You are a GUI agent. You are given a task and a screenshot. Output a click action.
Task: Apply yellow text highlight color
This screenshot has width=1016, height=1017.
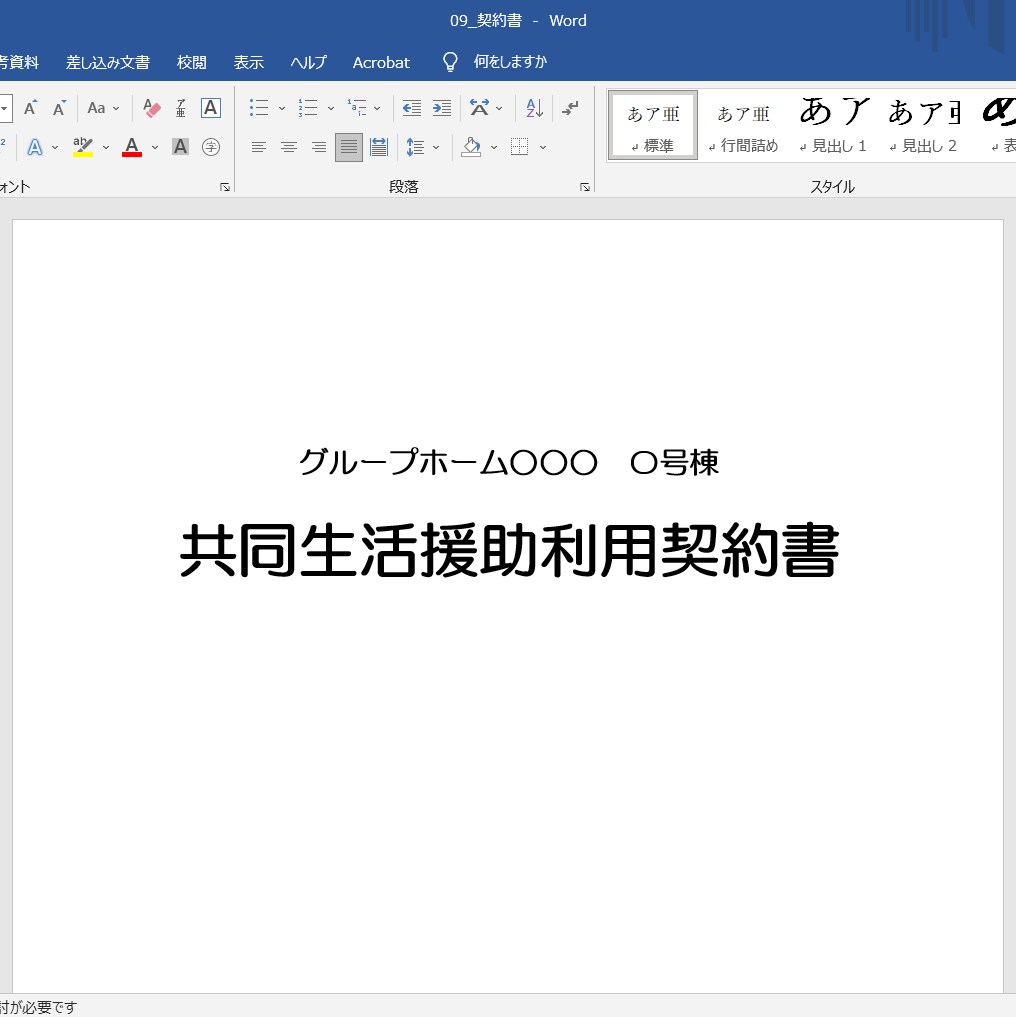(82, 147)
